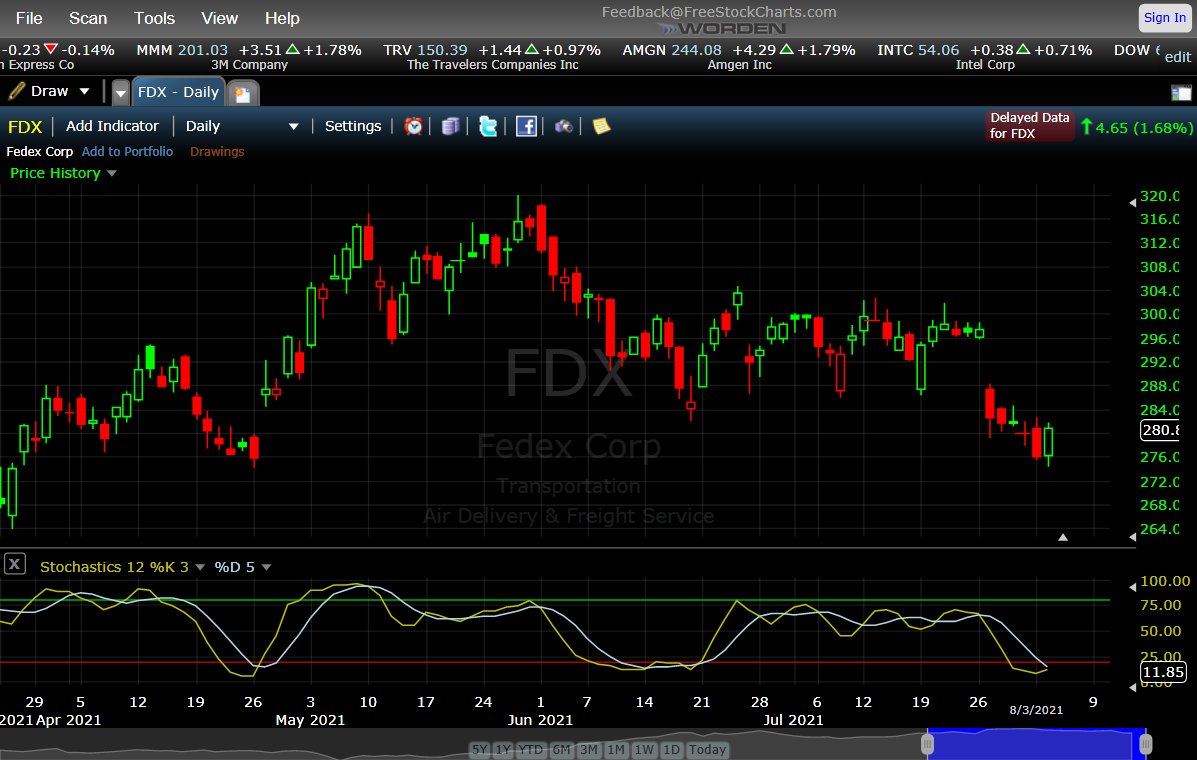
Task: Open the File menu
Action: tap(29, 18)
